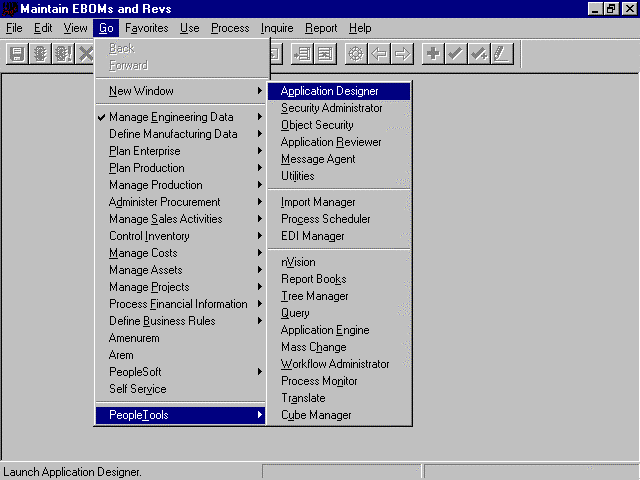This screenshot has width=640, height=480.
Task: Expand the Manage Projects submenu
Action: [180, 287]
